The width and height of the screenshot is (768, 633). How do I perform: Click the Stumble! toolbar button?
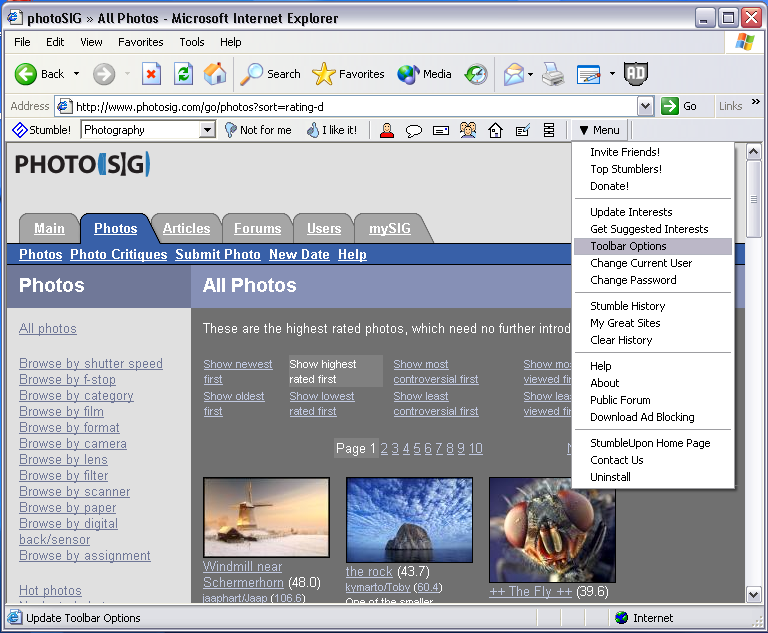[42, 130]
